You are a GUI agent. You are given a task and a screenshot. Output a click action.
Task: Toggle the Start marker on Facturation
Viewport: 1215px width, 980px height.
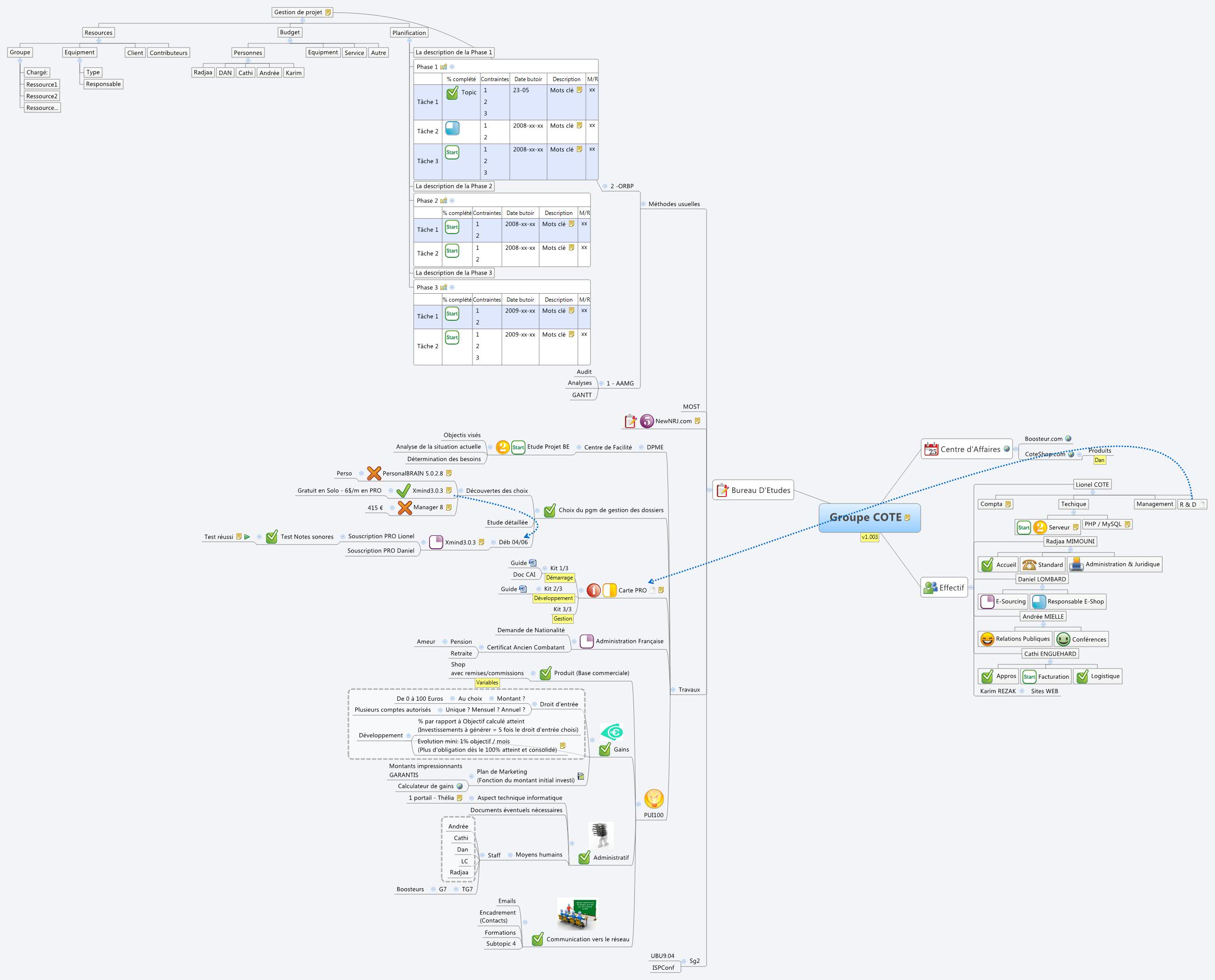[1030, 676]
